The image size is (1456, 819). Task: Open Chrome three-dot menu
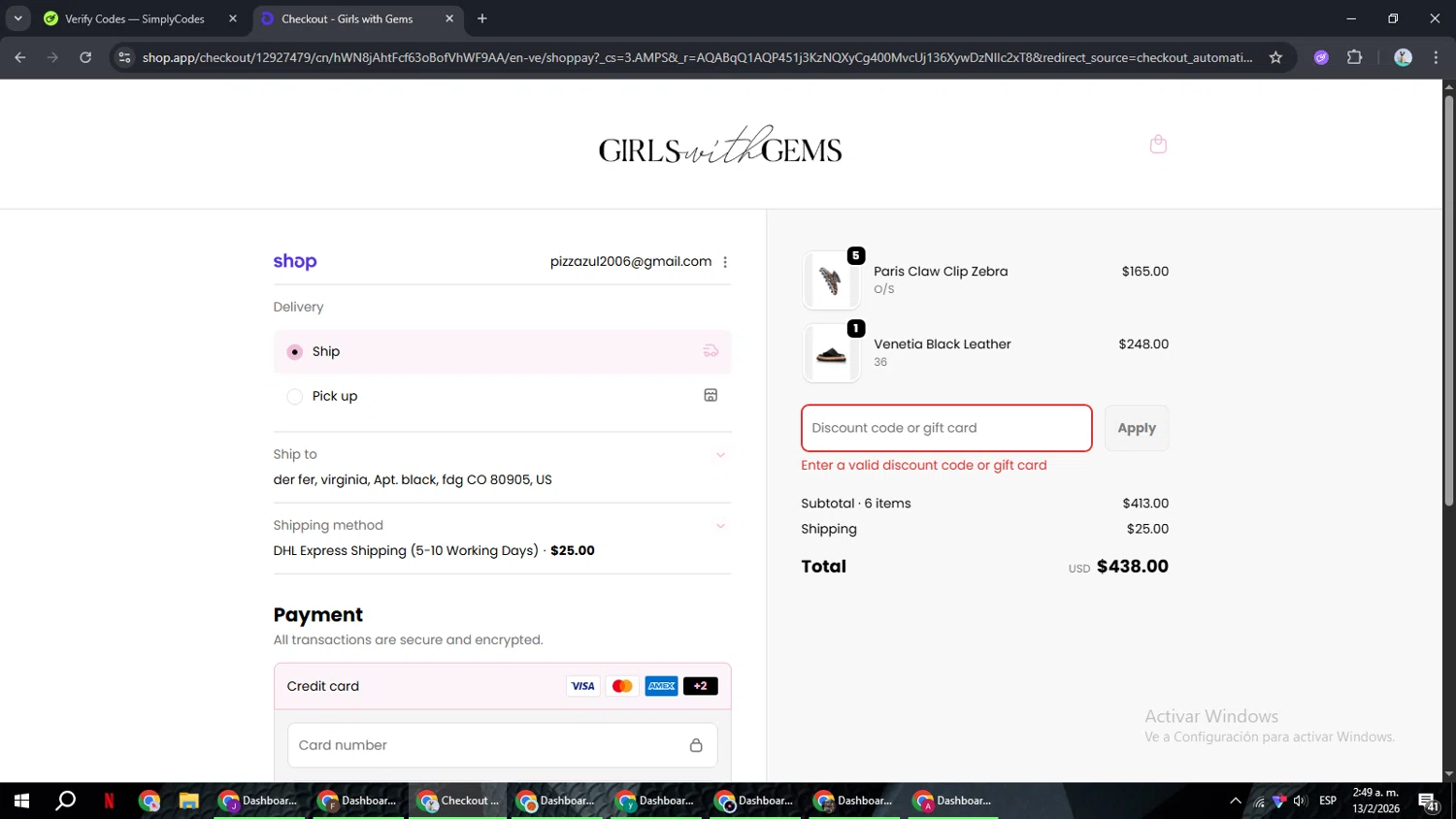(x=1436, y=57)
